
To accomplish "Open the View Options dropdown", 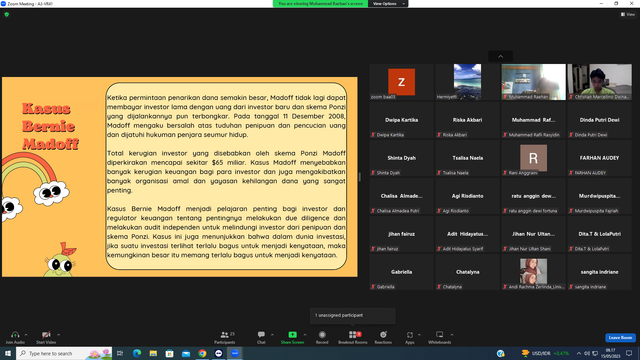I will [x=388, y=4].
